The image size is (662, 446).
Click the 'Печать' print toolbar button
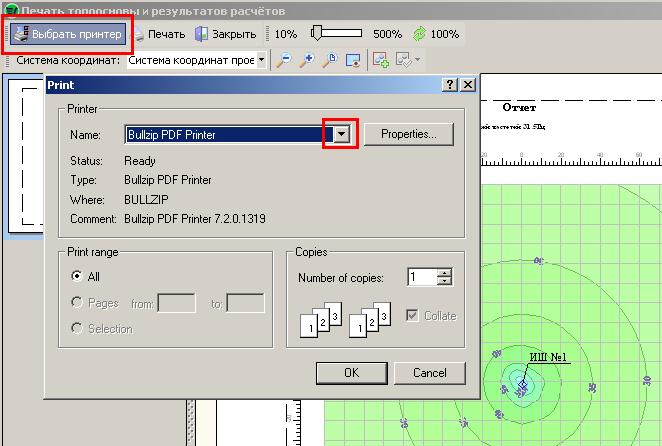tap(159, 34)
